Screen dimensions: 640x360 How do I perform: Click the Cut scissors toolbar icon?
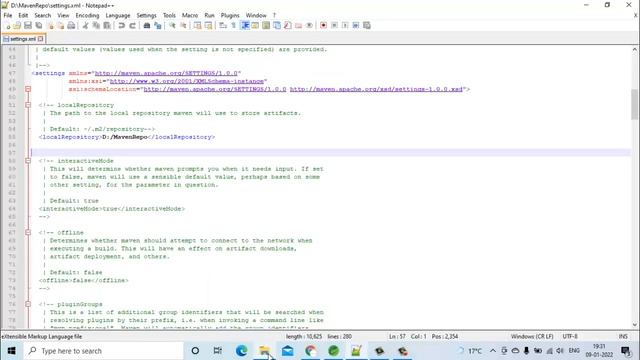point(85,25)
